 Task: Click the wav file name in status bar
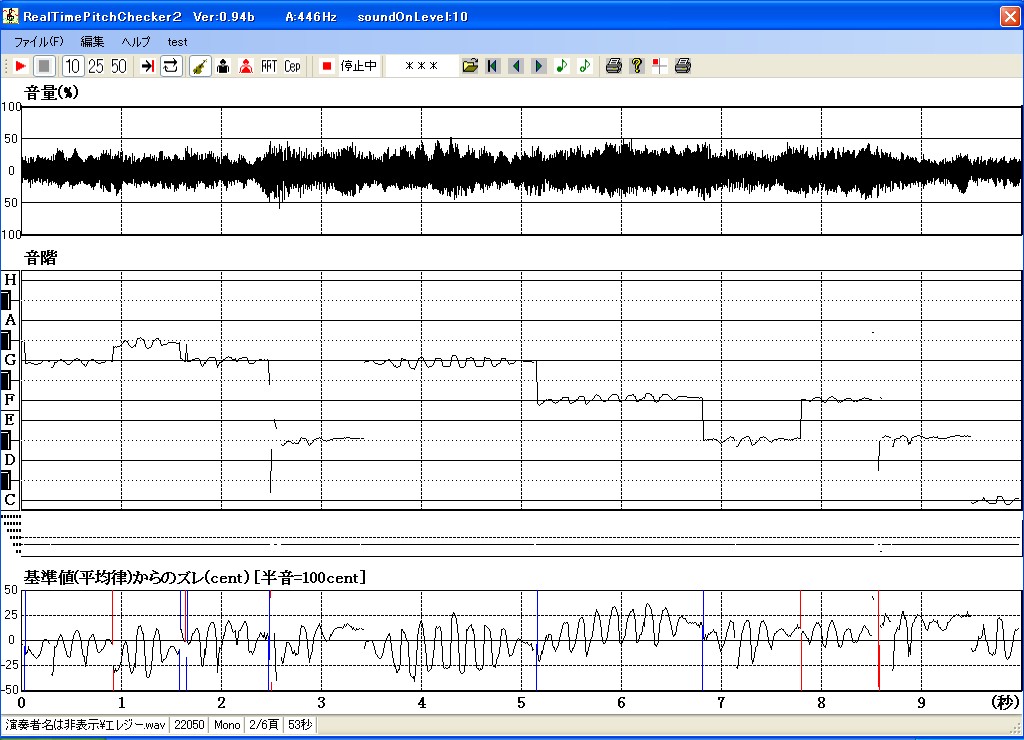86,724
